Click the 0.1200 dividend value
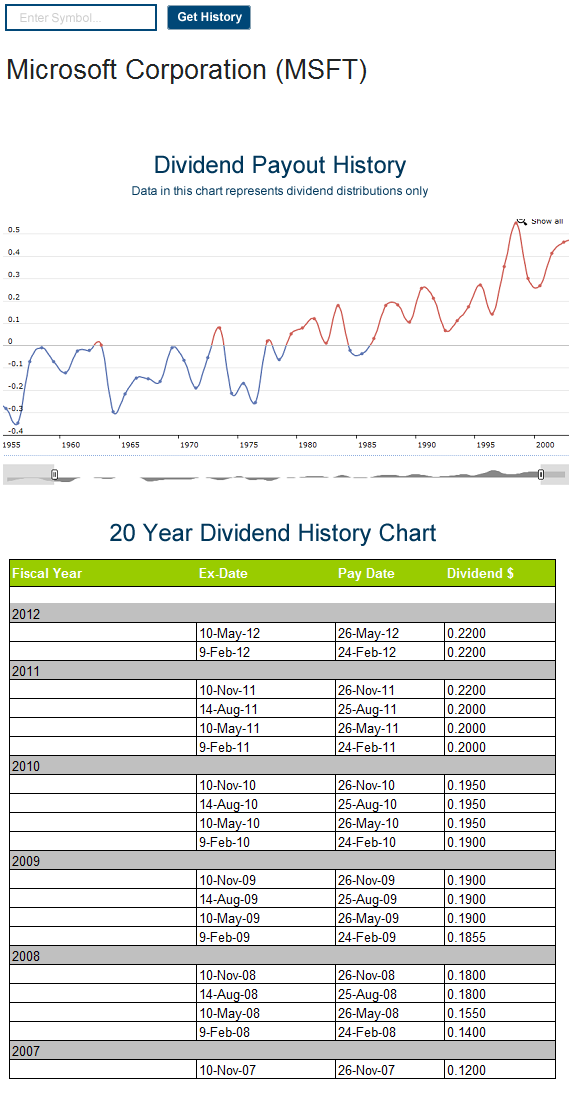The height and width of the screenshot is (1100, 575). coord(466,1069)
